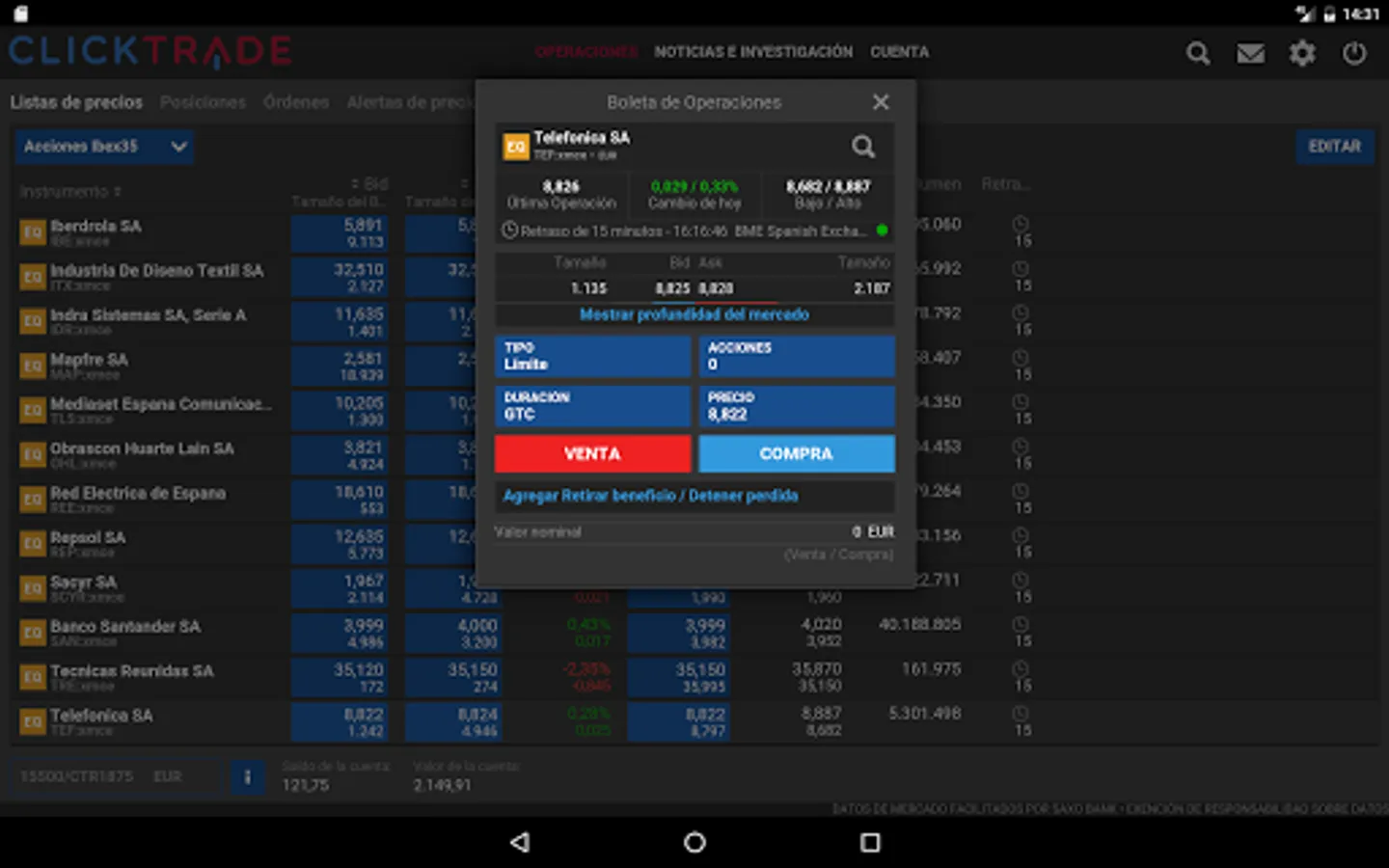Tap Android home navigation button

(x=694, y=842)
